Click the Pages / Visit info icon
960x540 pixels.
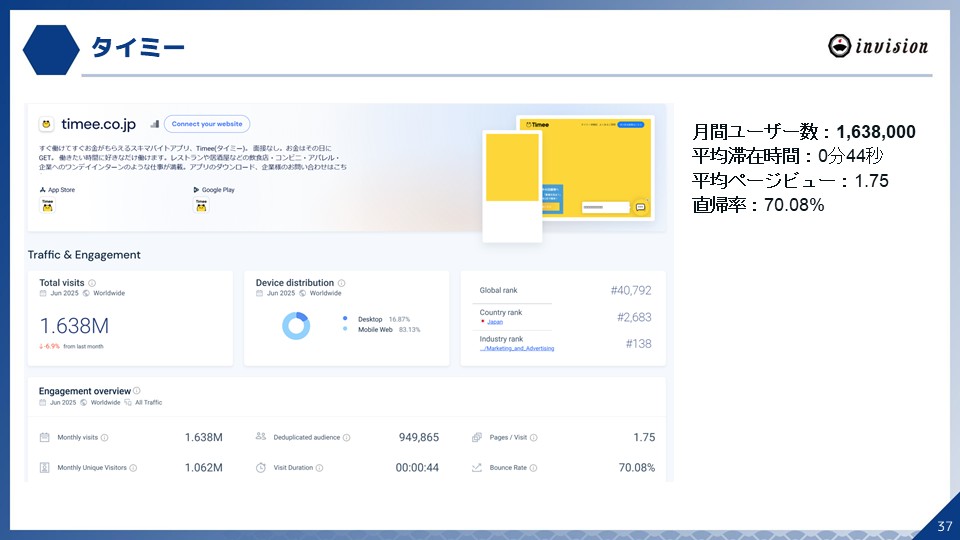click(x=533, y=438)
